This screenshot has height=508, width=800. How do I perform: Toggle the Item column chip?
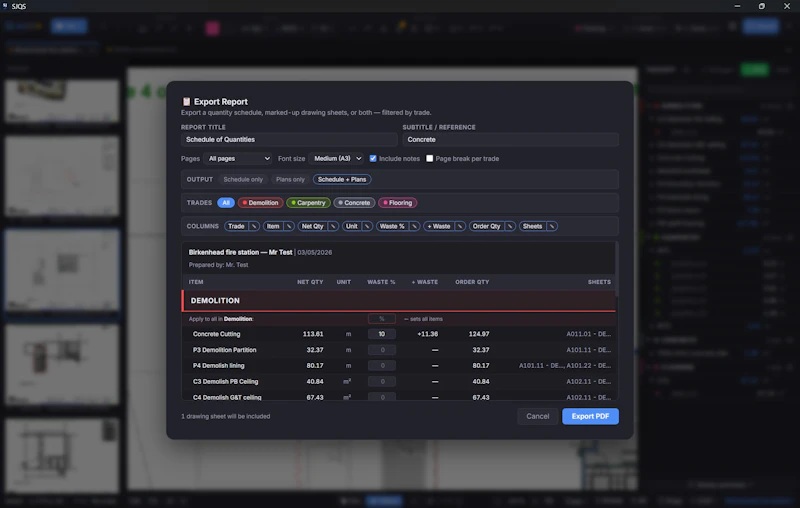point(273,226)
